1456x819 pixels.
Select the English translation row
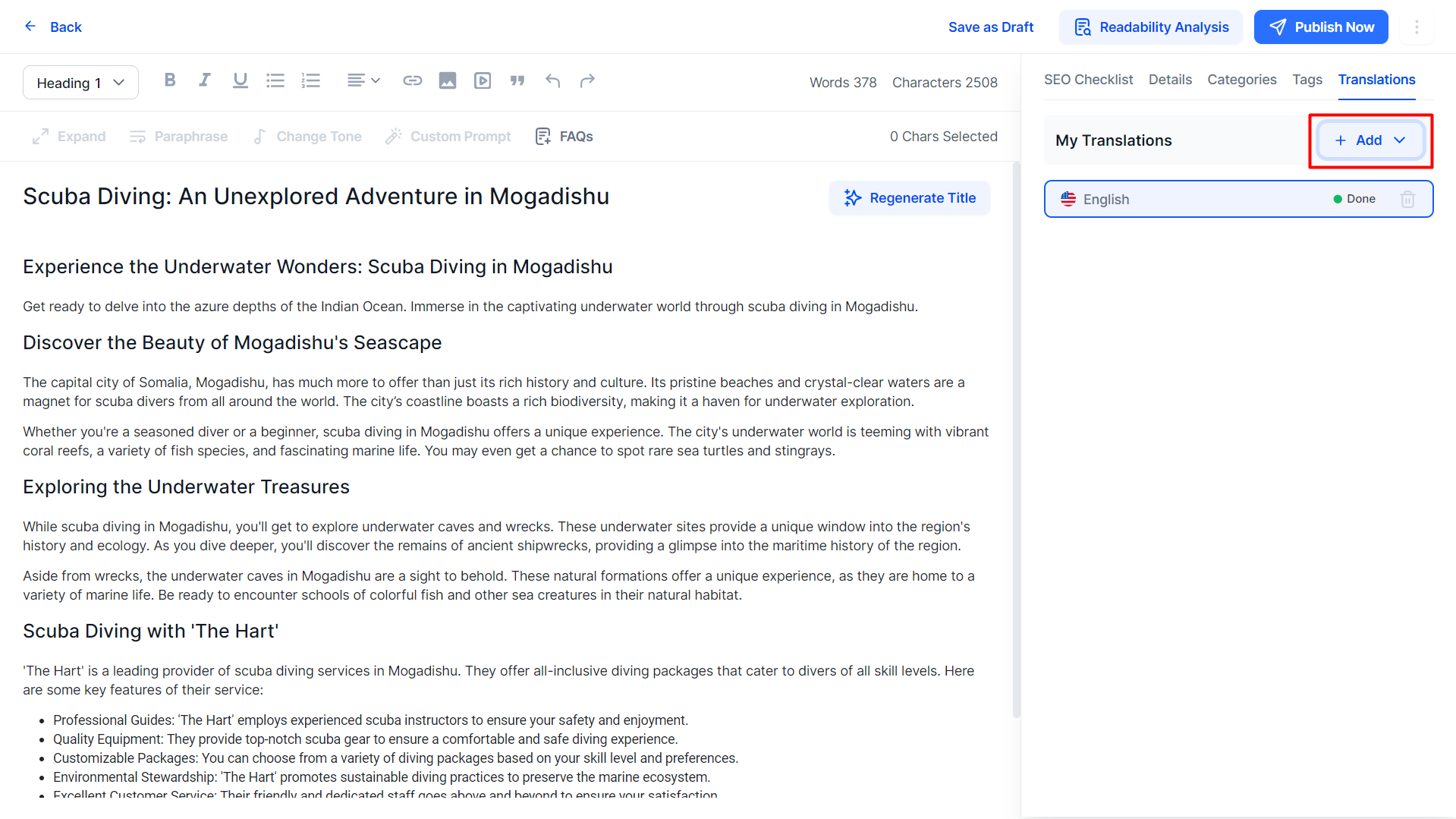1238,199
